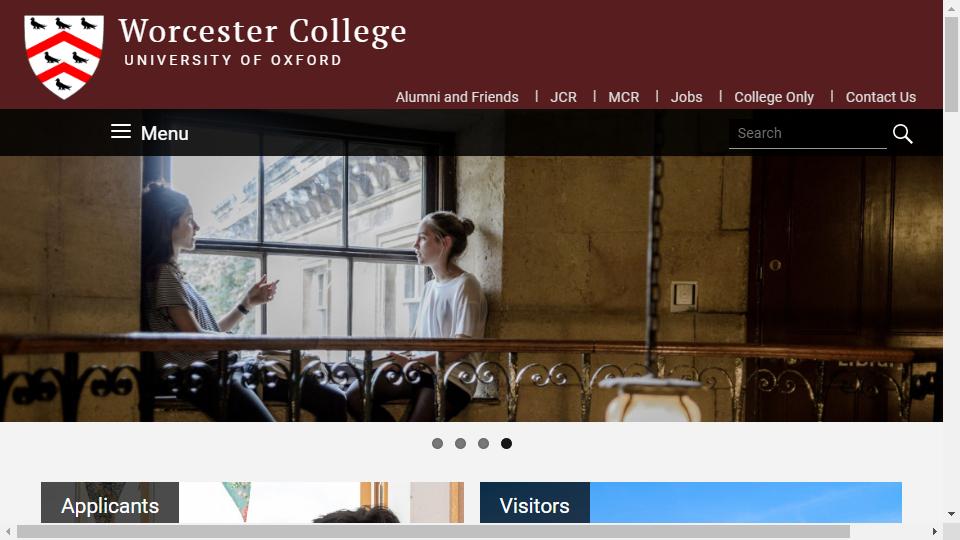This screenshot has height=540, width=960.
Task: Open the hamburger Menu icon
Action: click(121, 132)
